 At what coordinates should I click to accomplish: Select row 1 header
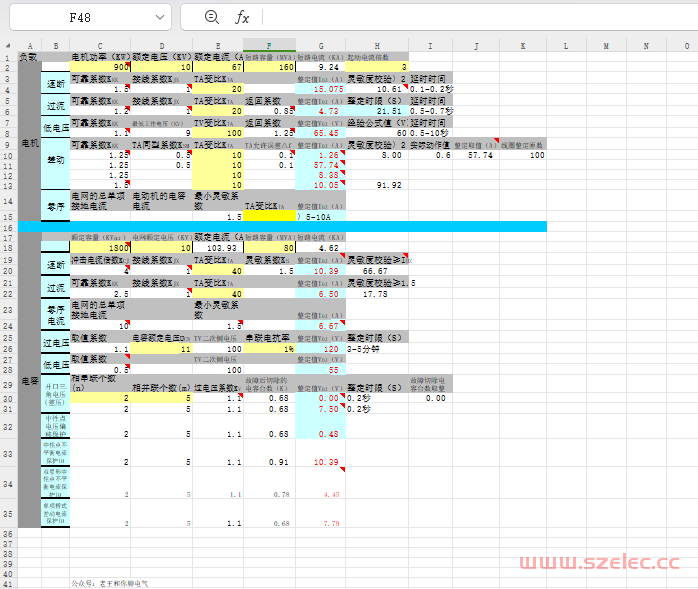8,57
